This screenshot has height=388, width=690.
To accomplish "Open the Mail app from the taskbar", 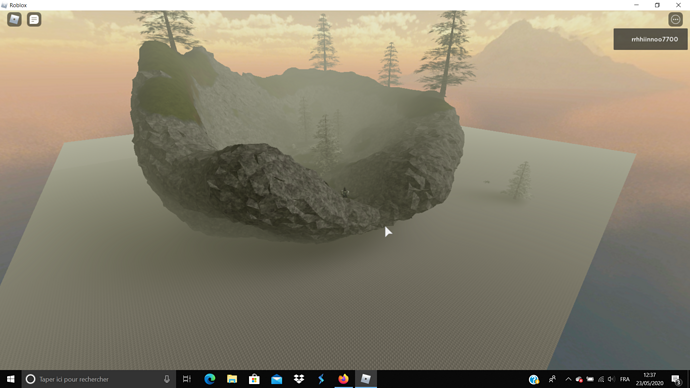I will (276, 379).
